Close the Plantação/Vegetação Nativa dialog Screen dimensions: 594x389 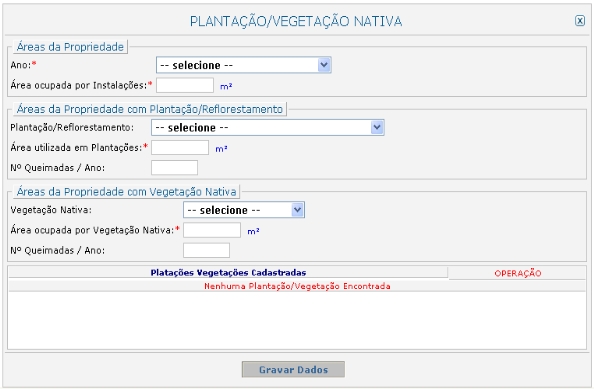click(580, 20)
